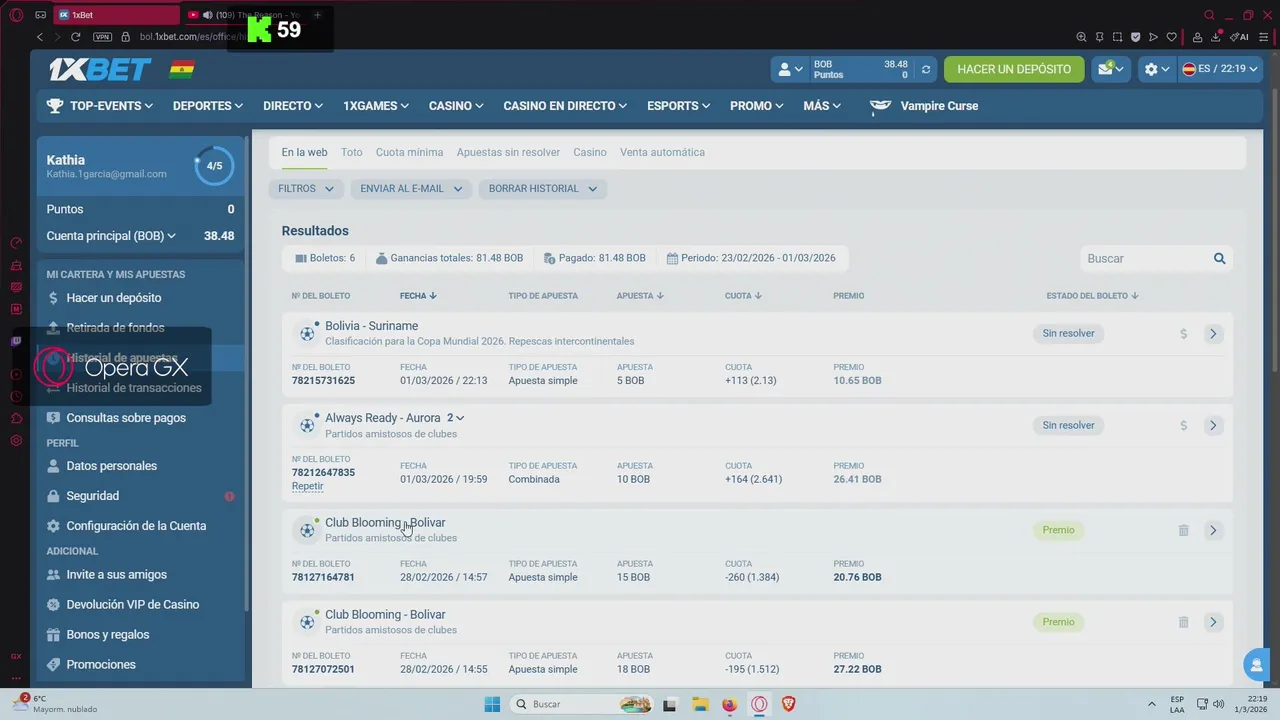1280x720 pixels.
Task: Click HACER UN DEPÓSITO button
Action: click(x=1014, y=69)
